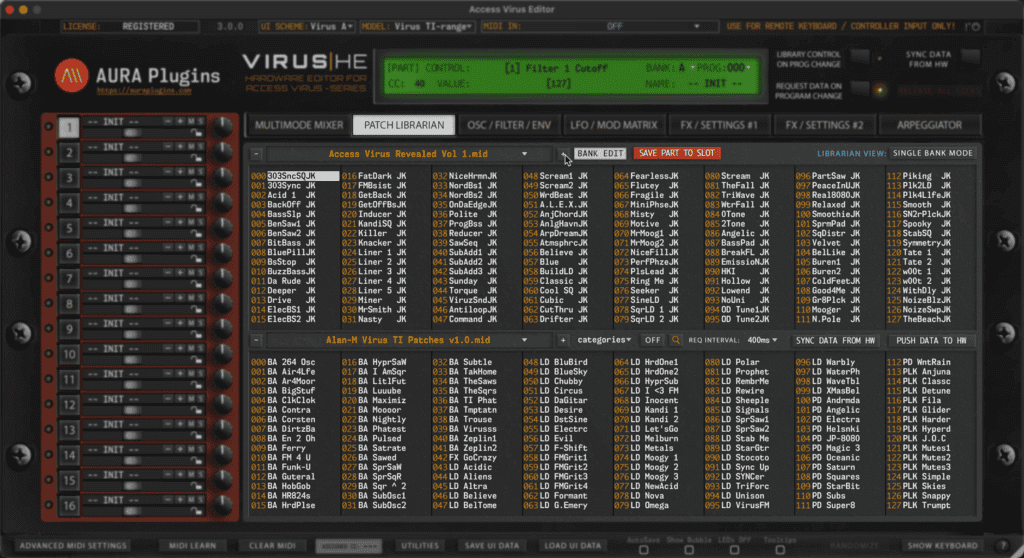Click MIDI Learn button
The height and width of the screenshot is (558, 1024).
tap(192, 546)
